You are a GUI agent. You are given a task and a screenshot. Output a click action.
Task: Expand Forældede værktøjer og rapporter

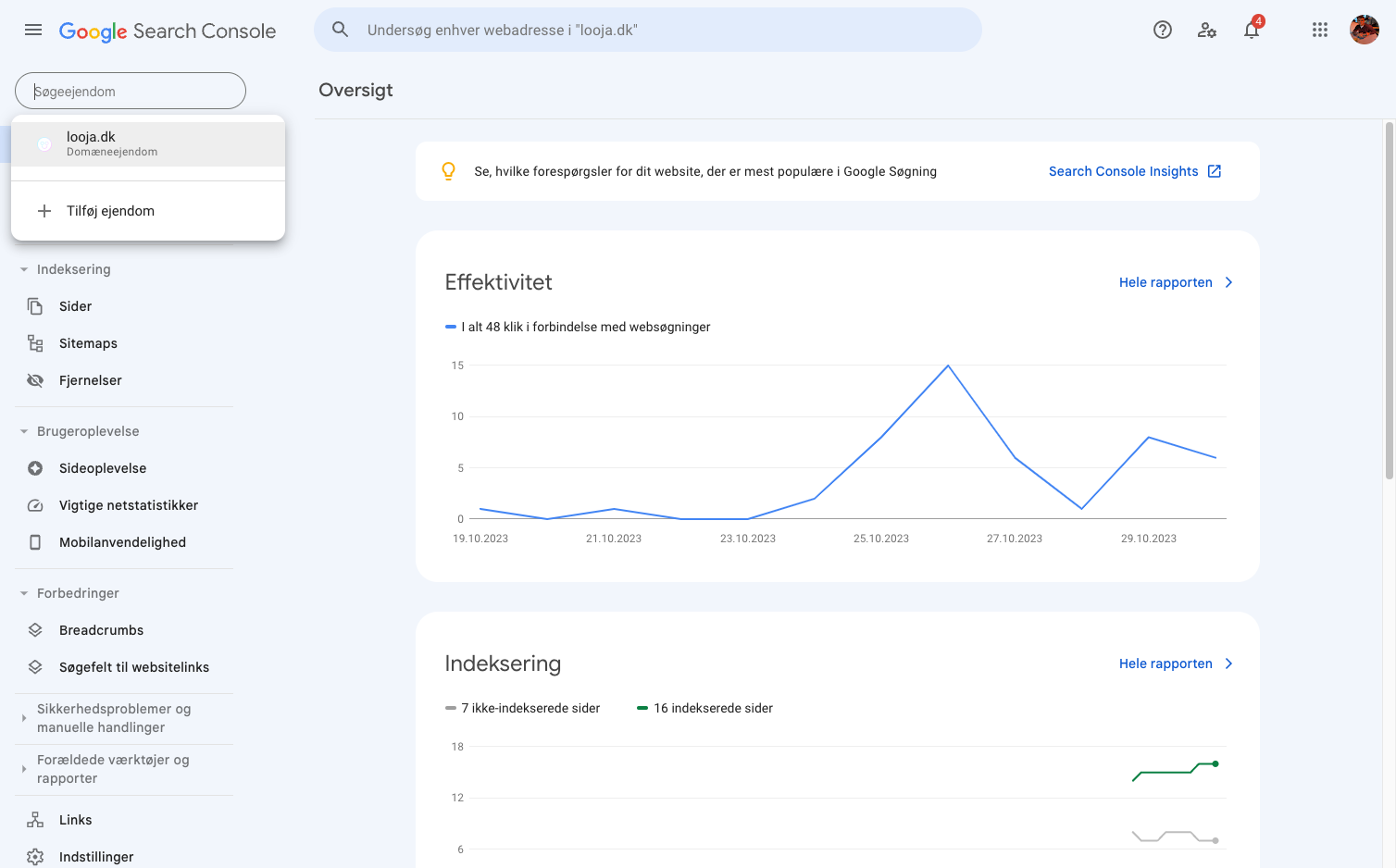click(x=24, y=769)
